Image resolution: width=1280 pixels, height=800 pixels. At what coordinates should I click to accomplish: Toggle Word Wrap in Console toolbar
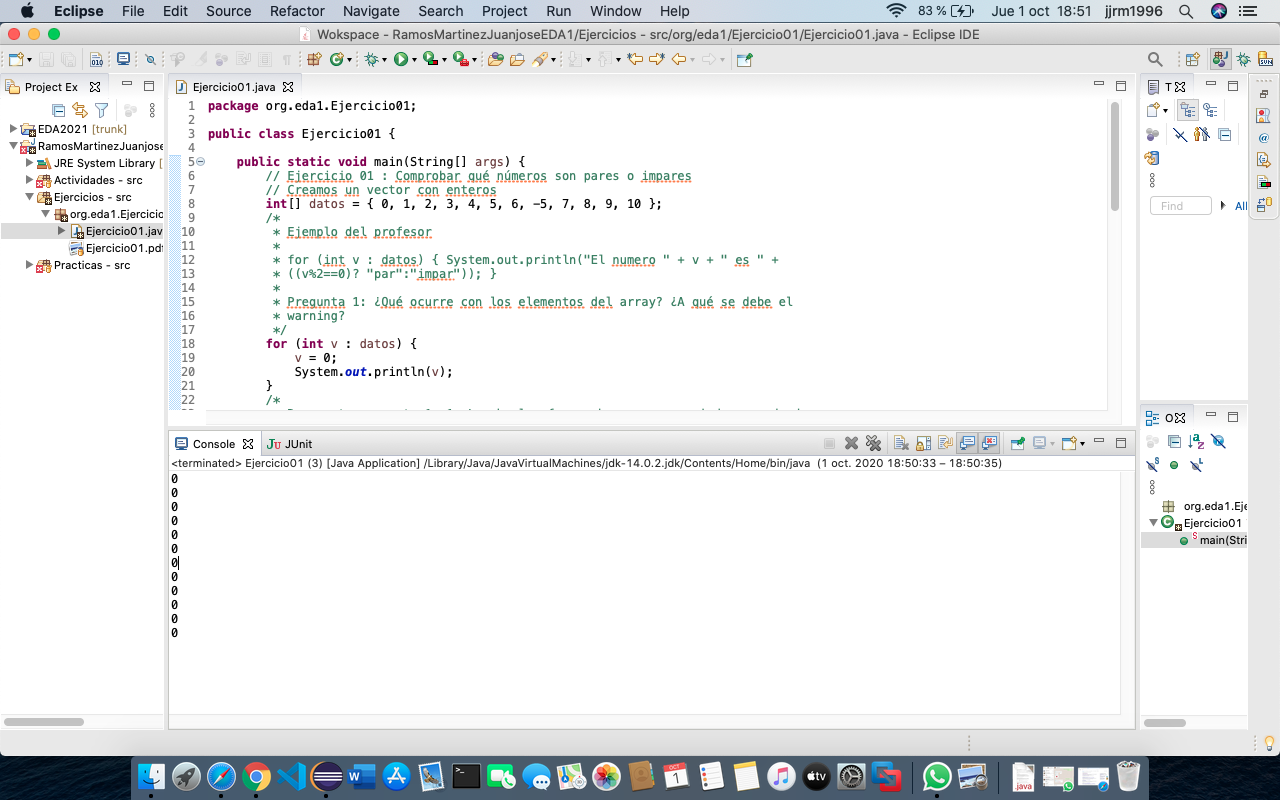[x=945, y=443]
